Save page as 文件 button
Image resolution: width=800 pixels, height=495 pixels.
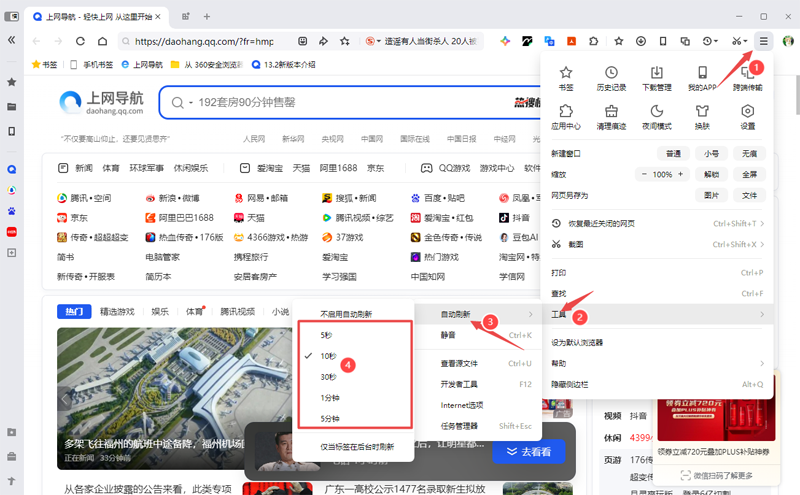point(749,195)
